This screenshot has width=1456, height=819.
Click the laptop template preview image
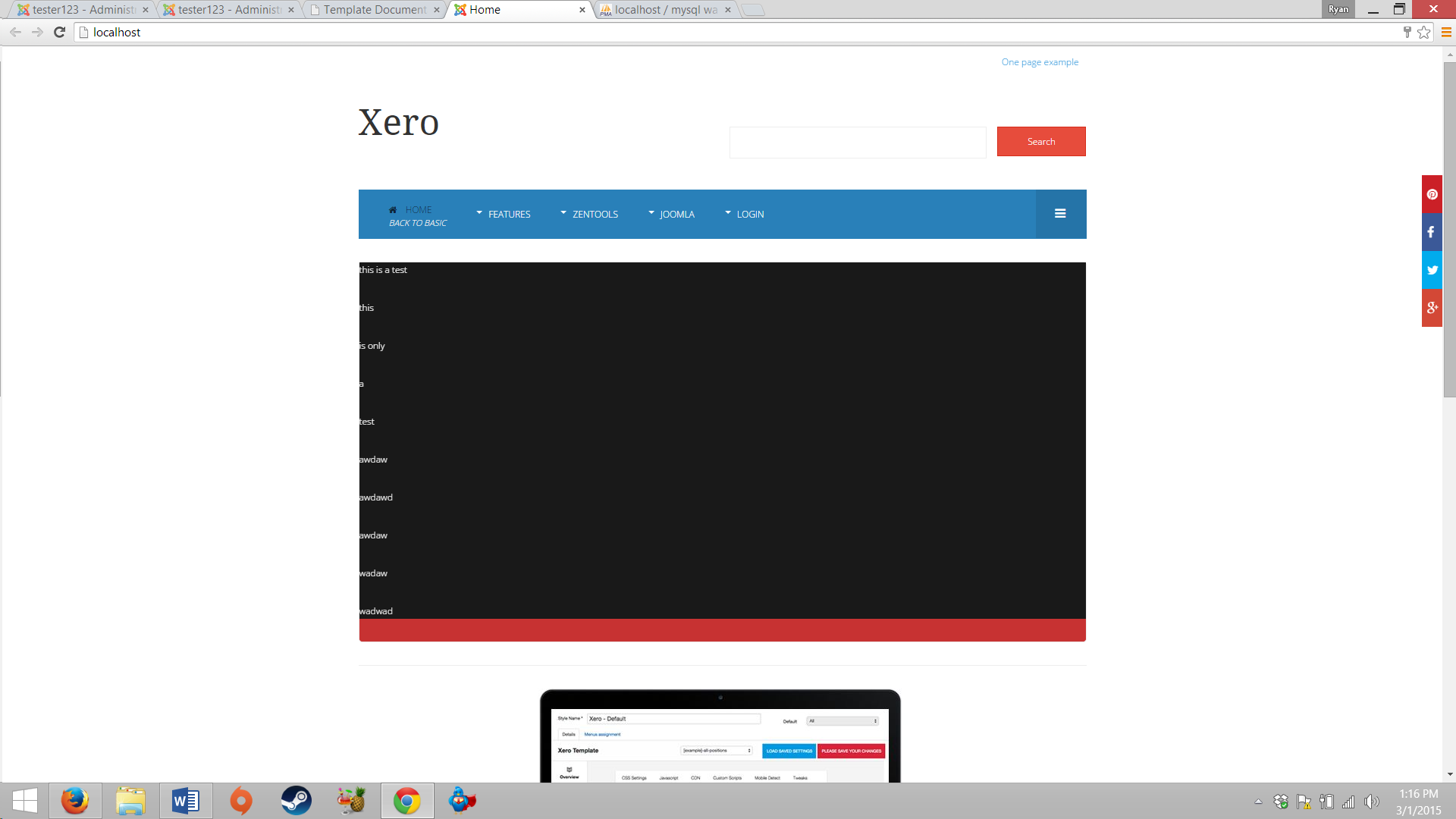click(x=720, y=736)
